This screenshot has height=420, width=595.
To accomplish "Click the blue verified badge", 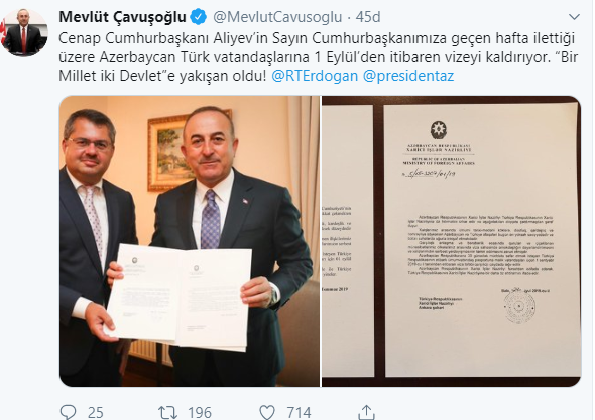I will tap(198, 17).
